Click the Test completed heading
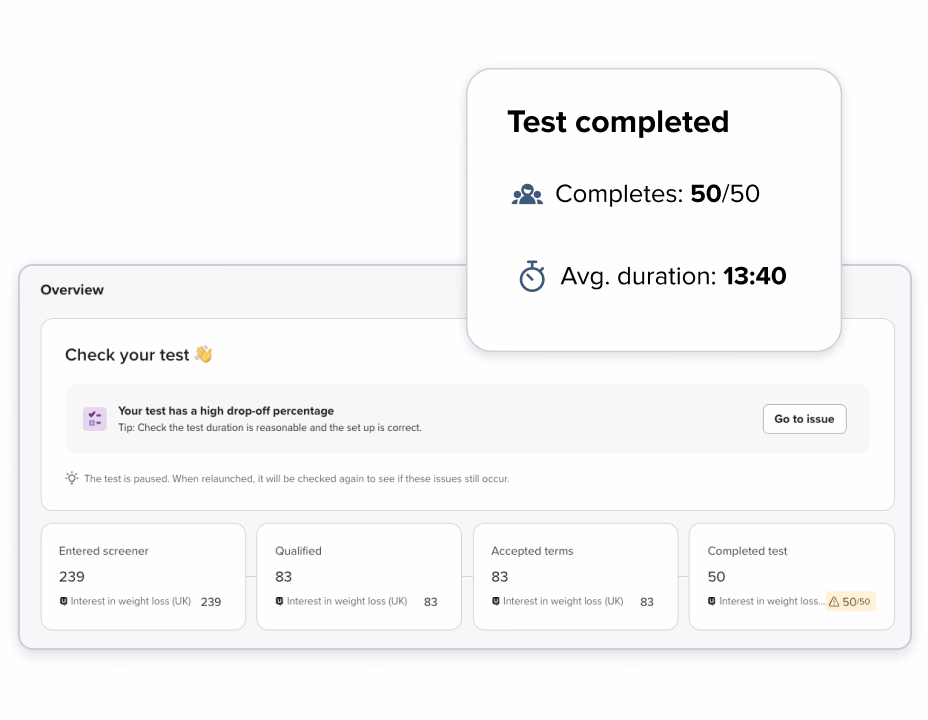 coord(618,122)
